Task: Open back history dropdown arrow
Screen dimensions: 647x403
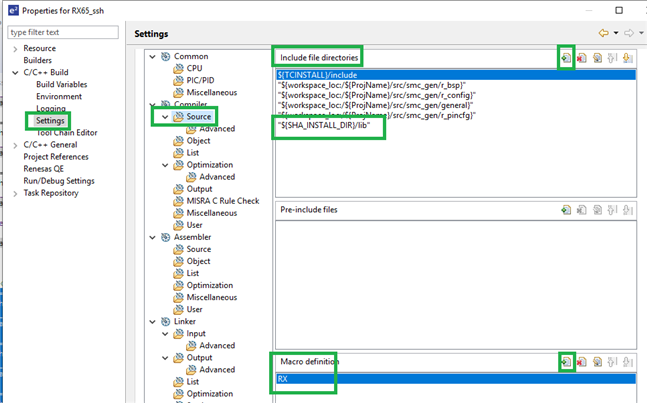Action: [616, 33]
